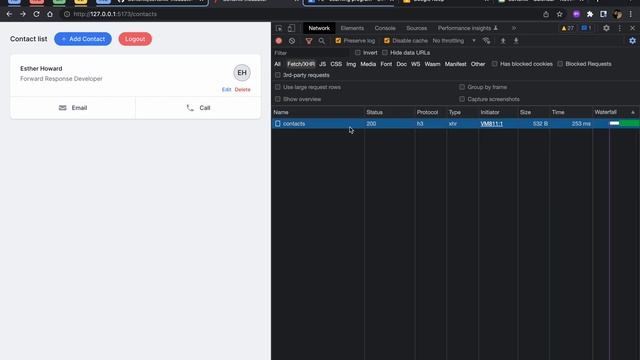The image size is (640, 360).
Task: Filter requests by CSS type
Action: pos(336,64)
